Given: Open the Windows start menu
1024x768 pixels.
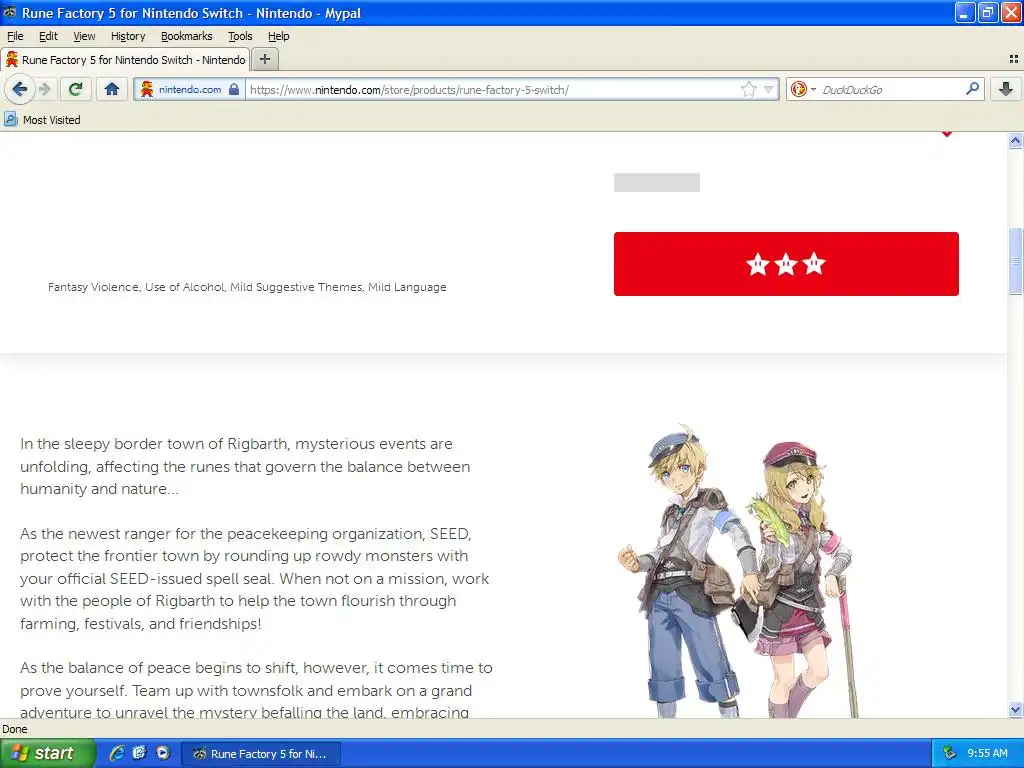Looking at the screenshot, I should point(47,753).
